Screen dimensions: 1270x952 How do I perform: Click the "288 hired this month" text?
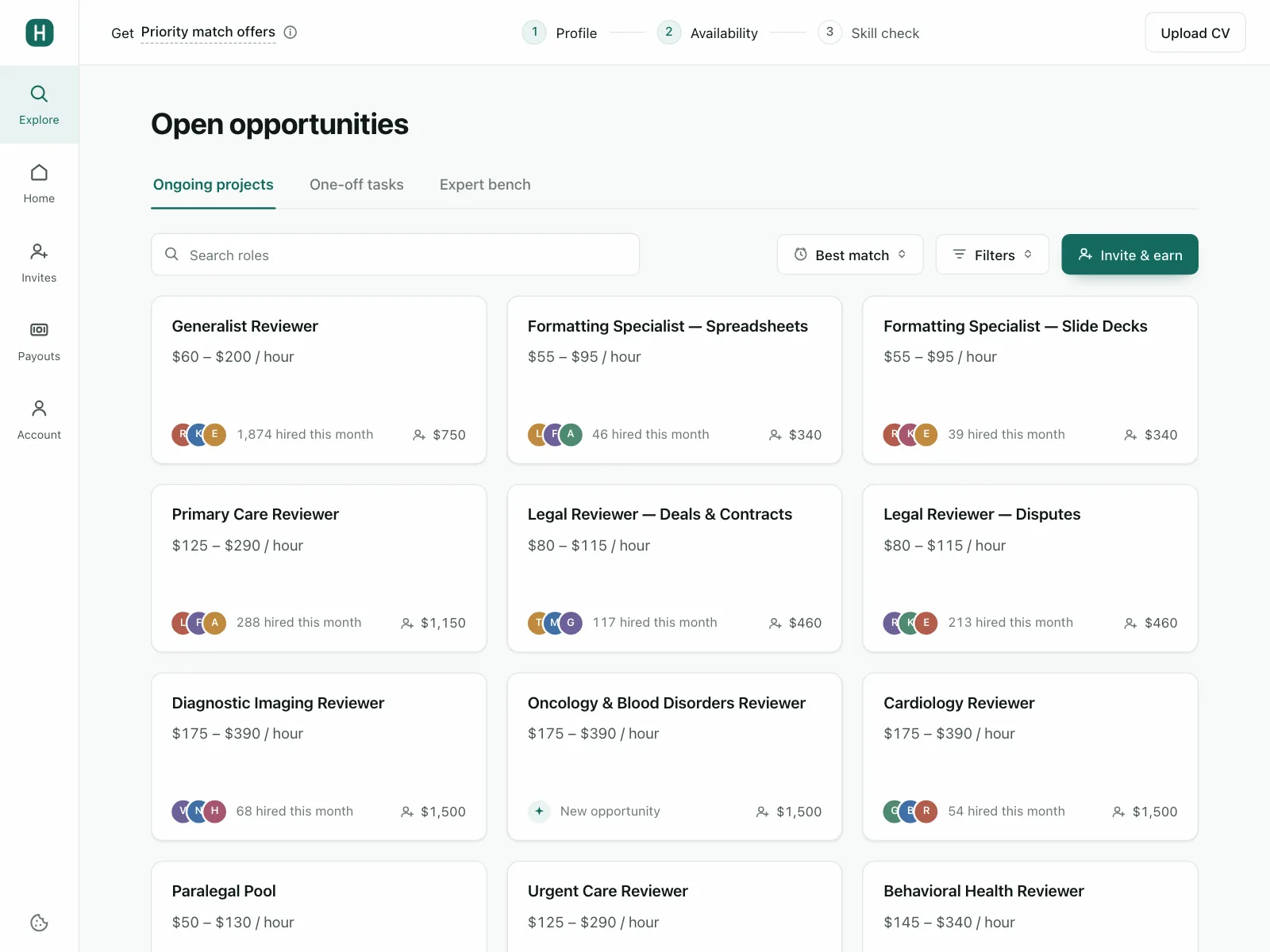pos(298,623)
